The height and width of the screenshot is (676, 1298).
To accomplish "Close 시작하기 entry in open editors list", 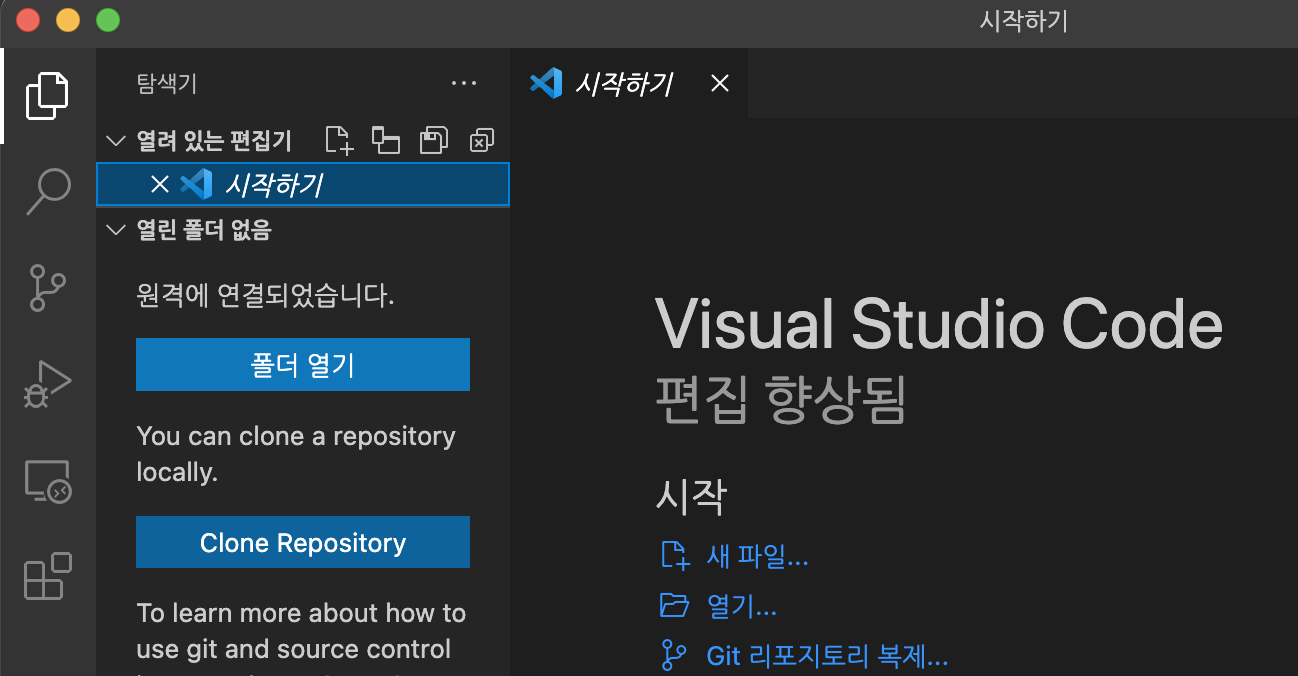I will click(159, 184).
